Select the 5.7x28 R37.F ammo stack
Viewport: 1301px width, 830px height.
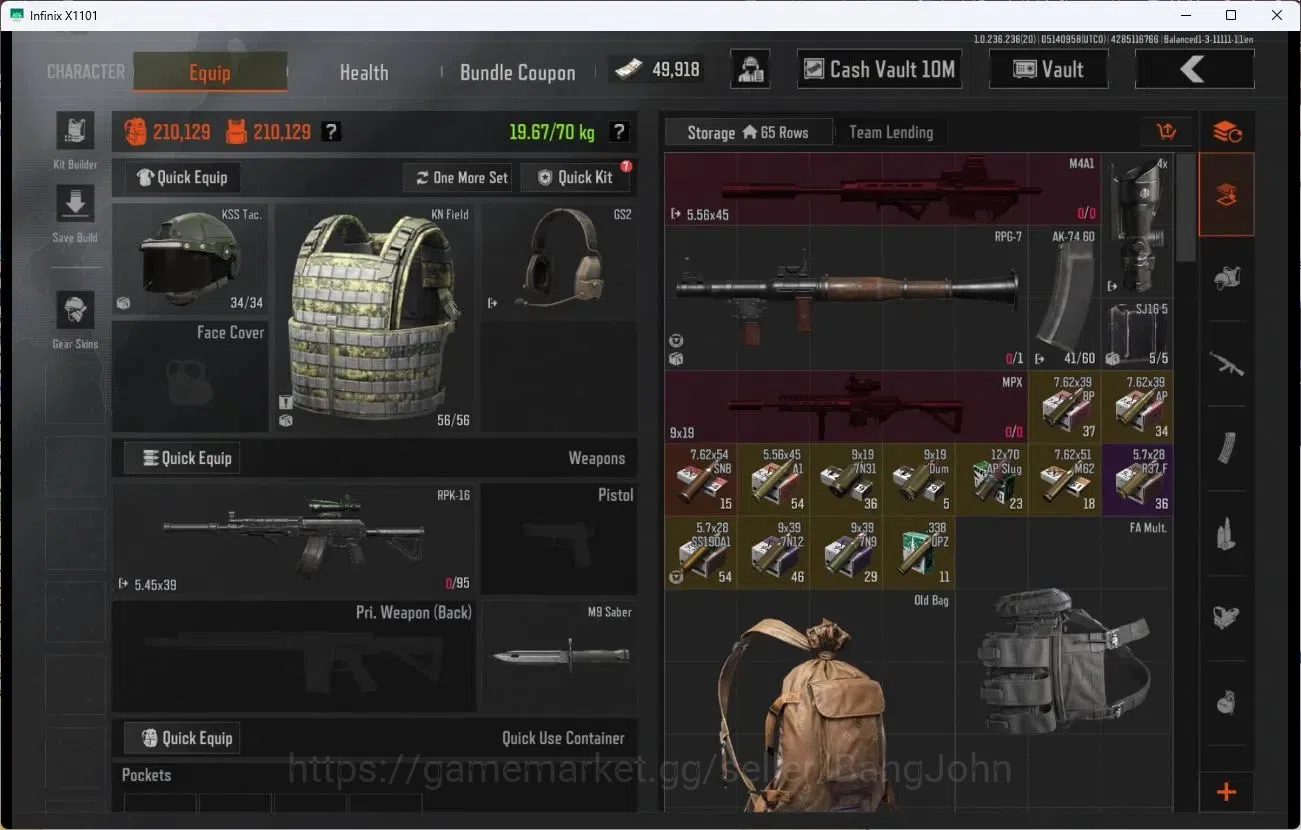pyautogui.click(x=1137, y=479)
